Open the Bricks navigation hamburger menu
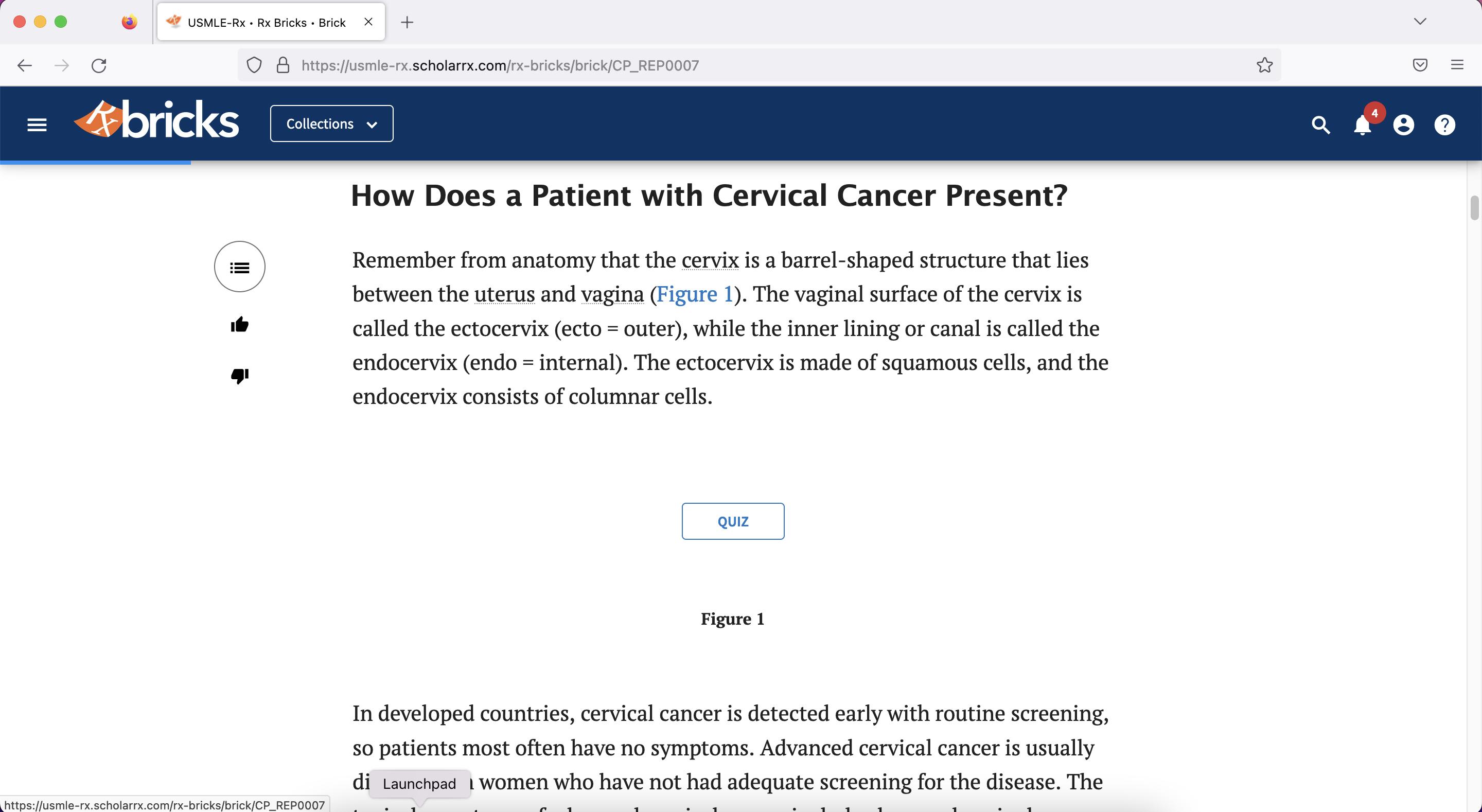This screenshot has height=812, width=1482. click(37, 125)
